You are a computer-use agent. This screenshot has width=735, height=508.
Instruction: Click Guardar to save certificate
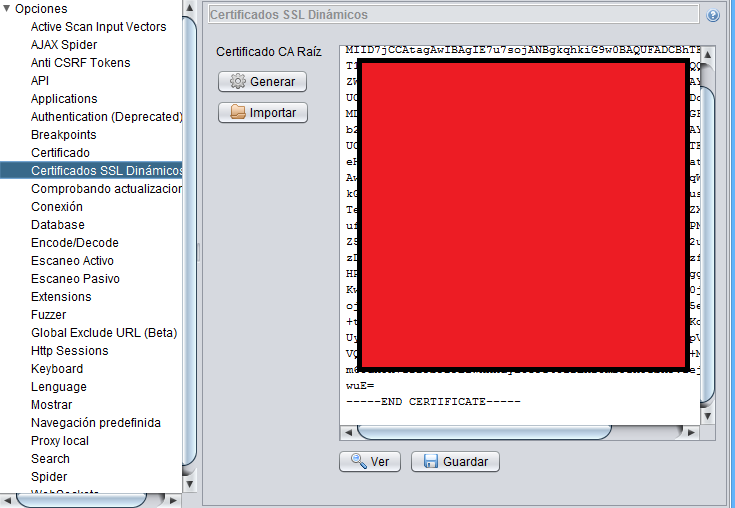[455, 462]
